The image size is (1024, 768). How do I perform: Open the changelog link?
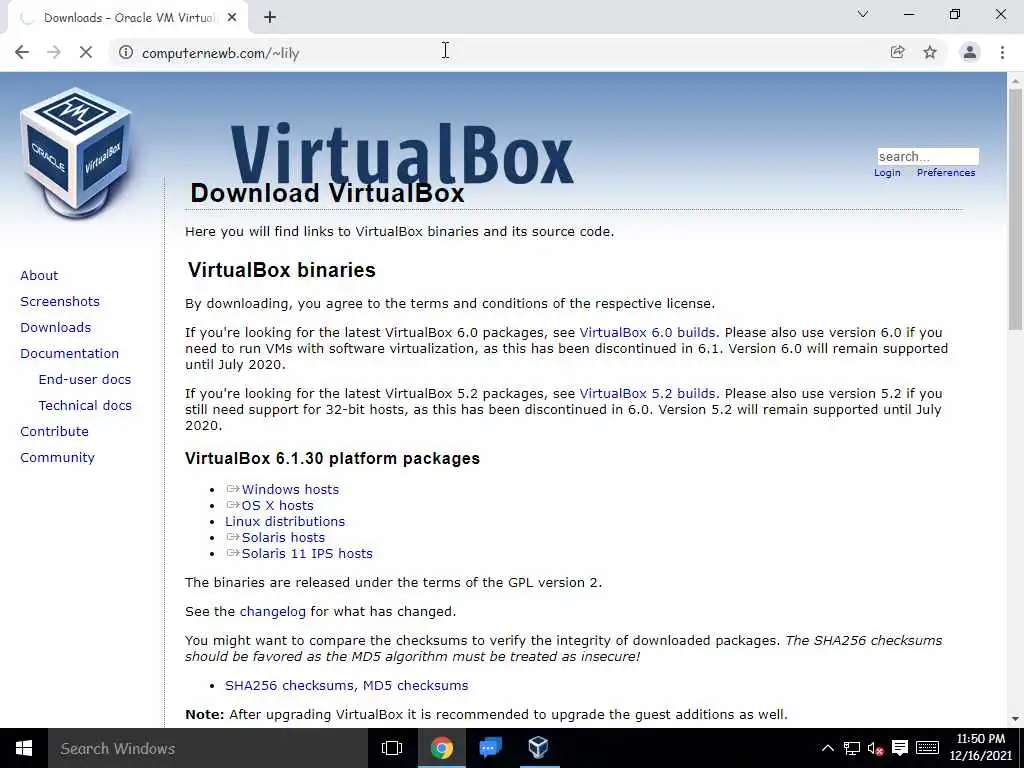pyautogui.click(x=272, y=612)
